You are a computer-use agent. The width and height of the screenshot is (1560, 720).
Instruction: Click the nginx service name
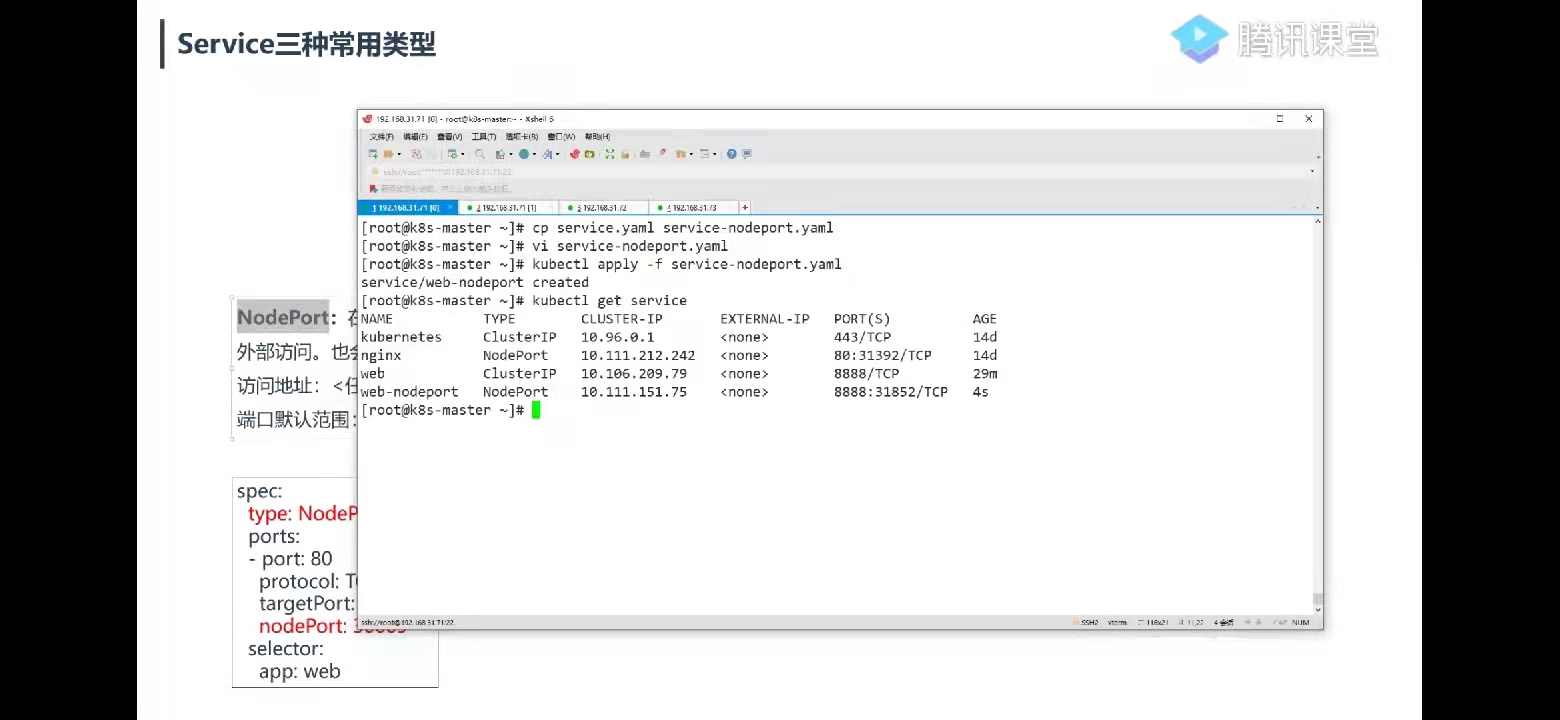(381, 355)
